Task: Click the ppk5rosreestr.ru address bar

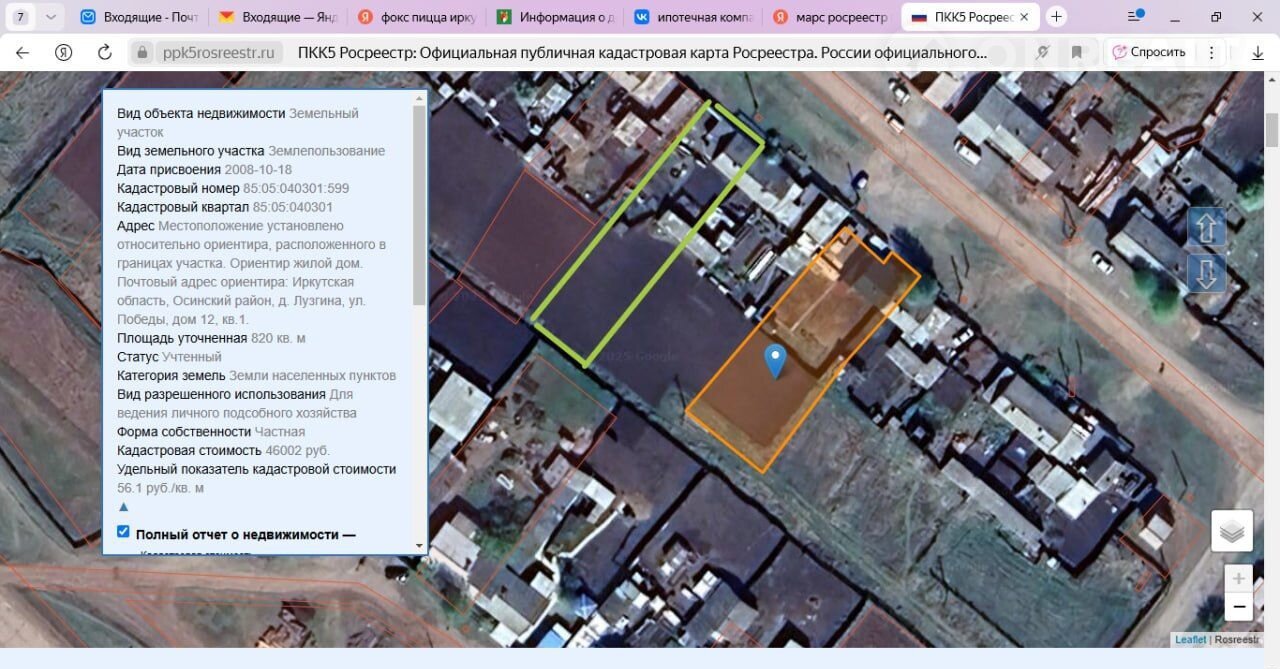Action: point(218,53)
